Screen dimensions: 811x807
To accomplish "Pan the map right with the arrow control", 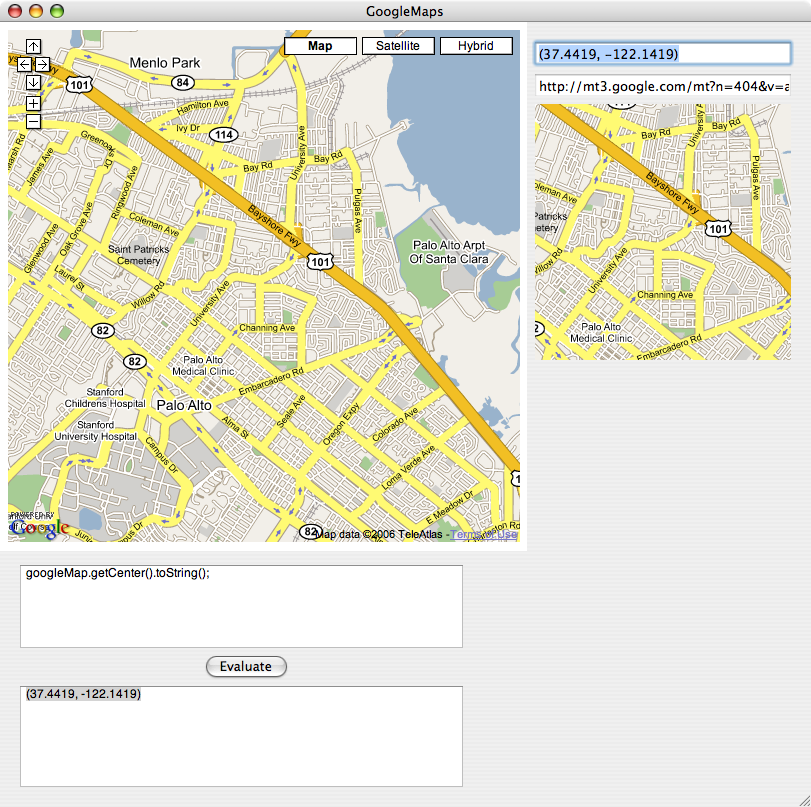I will 42,65.
